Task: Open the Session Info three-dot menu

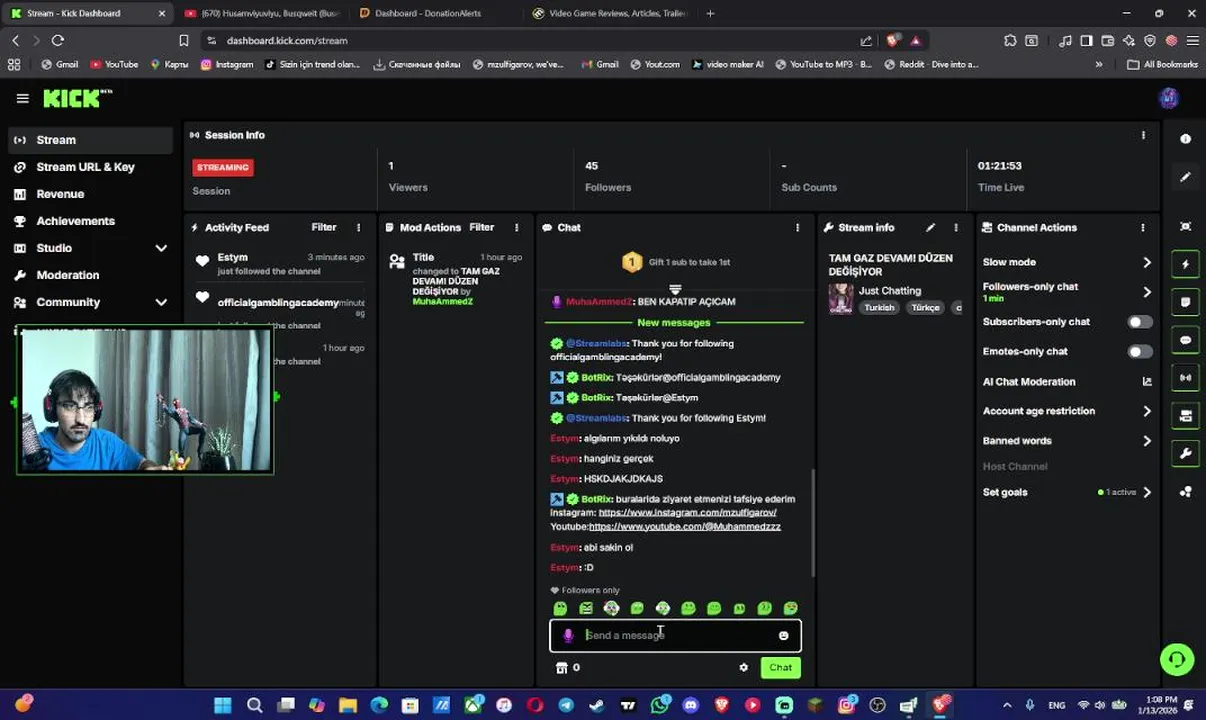Action: pos(1143,135)
